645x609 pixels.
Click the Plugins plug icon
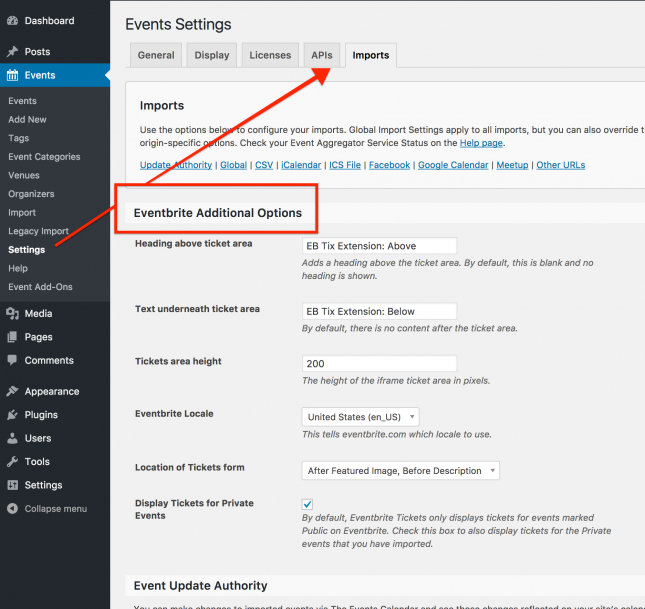[12, 414]
